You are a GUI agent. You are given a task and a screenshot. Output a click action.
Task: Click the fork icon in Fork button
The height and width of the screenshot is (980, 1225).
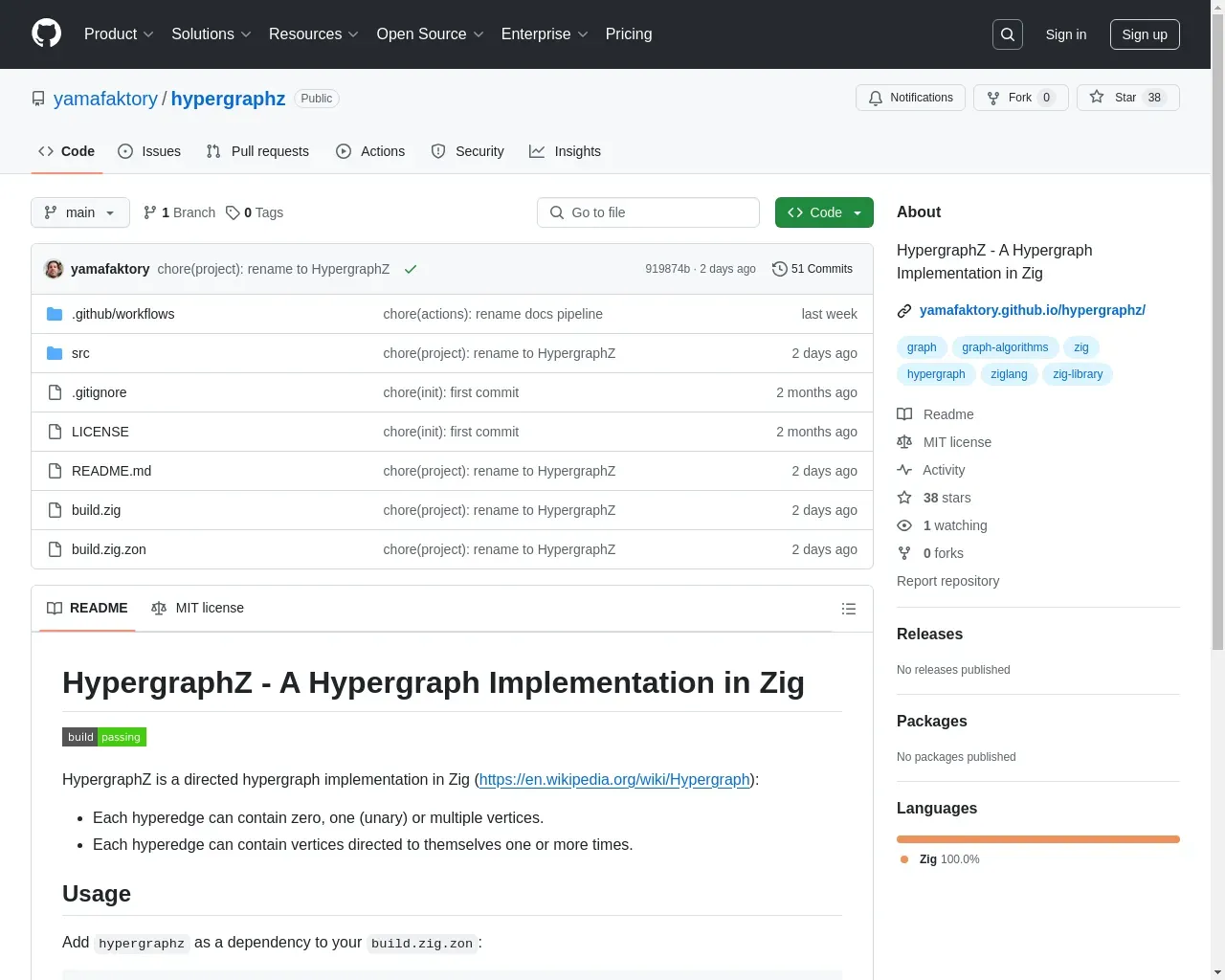(993, 98)
